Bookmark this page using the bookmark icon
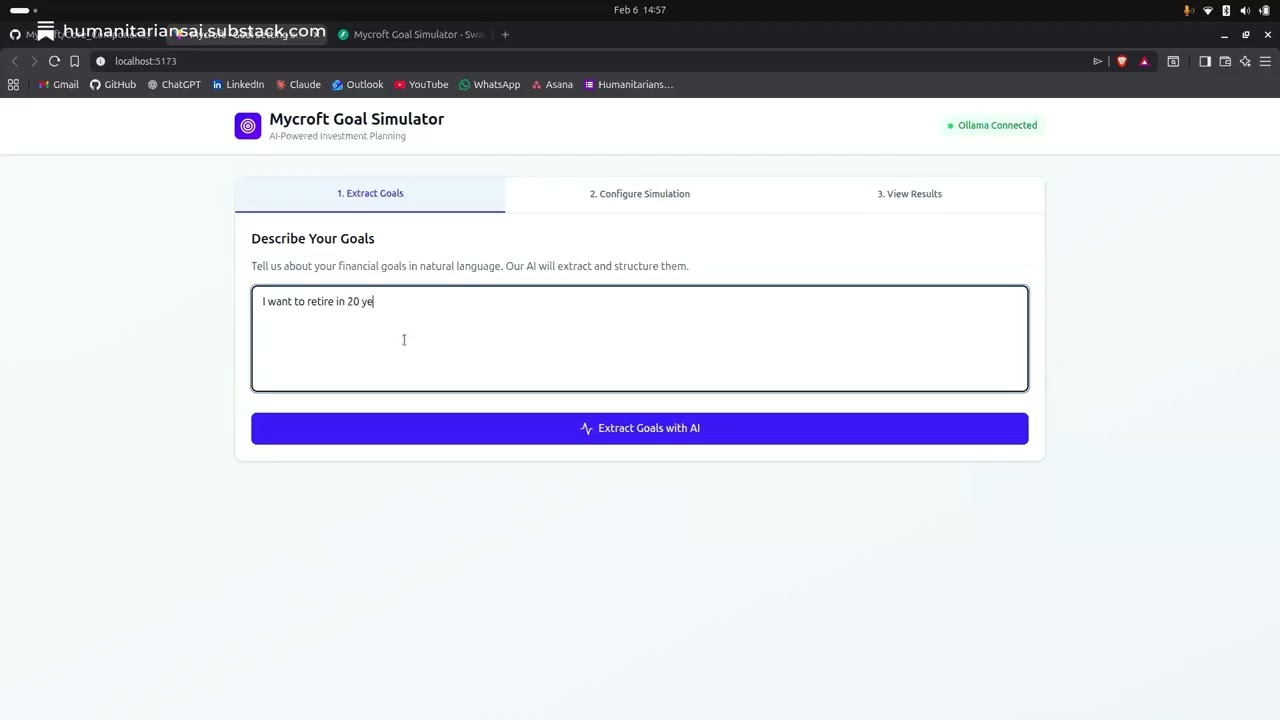1280x720 pixels. (x=74, y=61)
